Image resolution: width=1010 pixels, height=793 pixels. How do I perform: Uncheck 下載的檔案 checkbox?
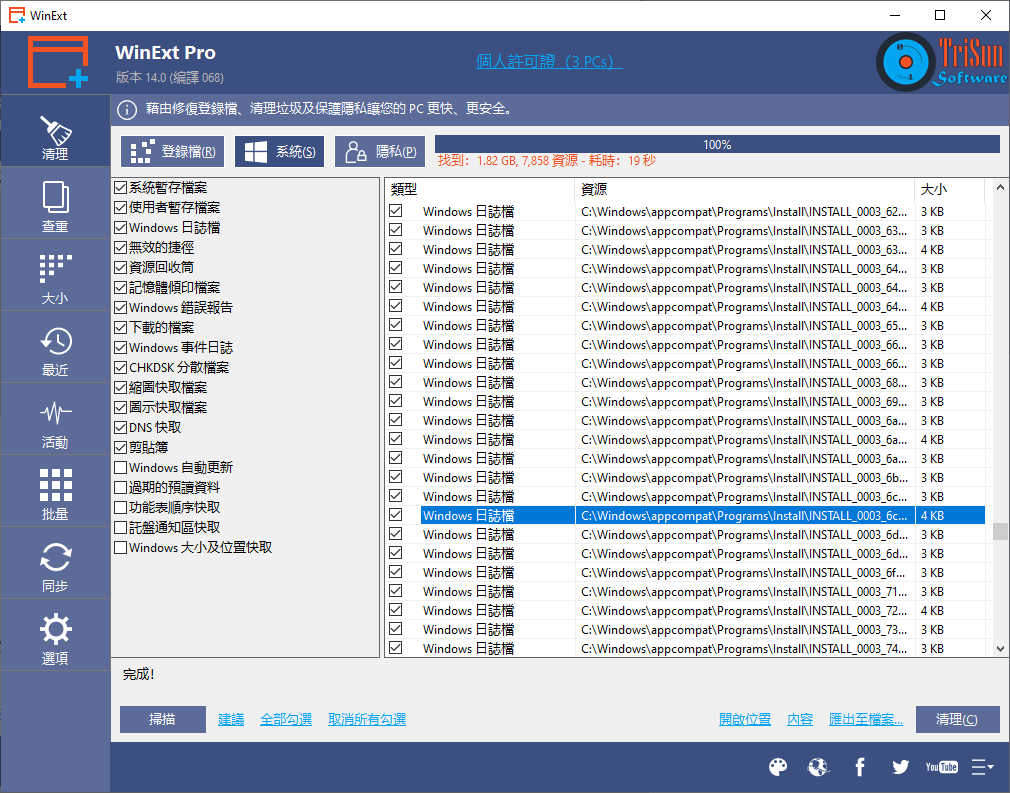click(x=120, y=327)
